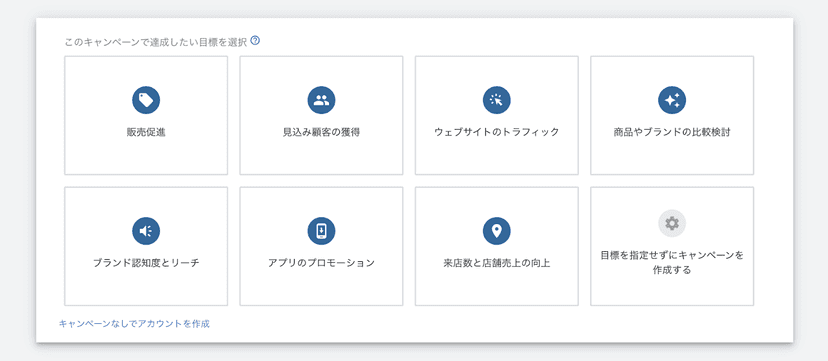
Task: Select the 目標を指定せずにキャンペーンを作成する label text
Action: [x=672, y=263]
